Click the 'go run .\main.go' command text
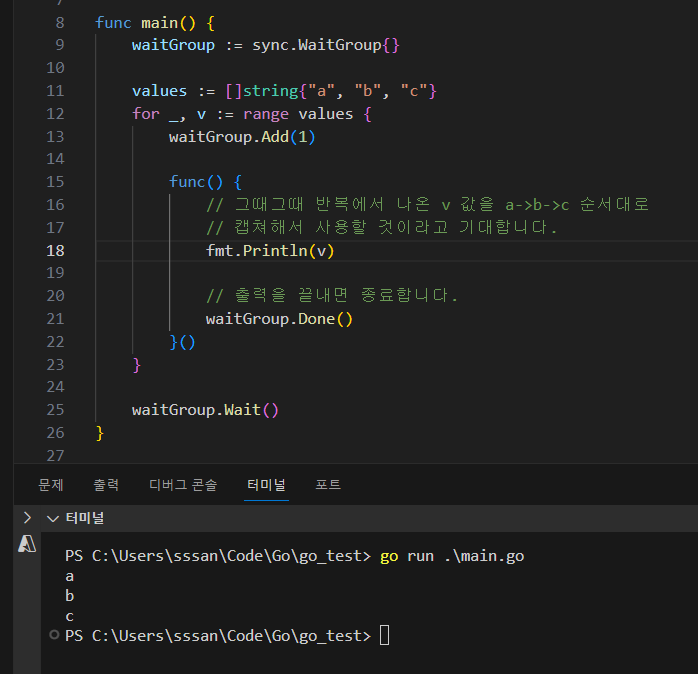This screenshot has height=674, width=698. coord(451,555)
